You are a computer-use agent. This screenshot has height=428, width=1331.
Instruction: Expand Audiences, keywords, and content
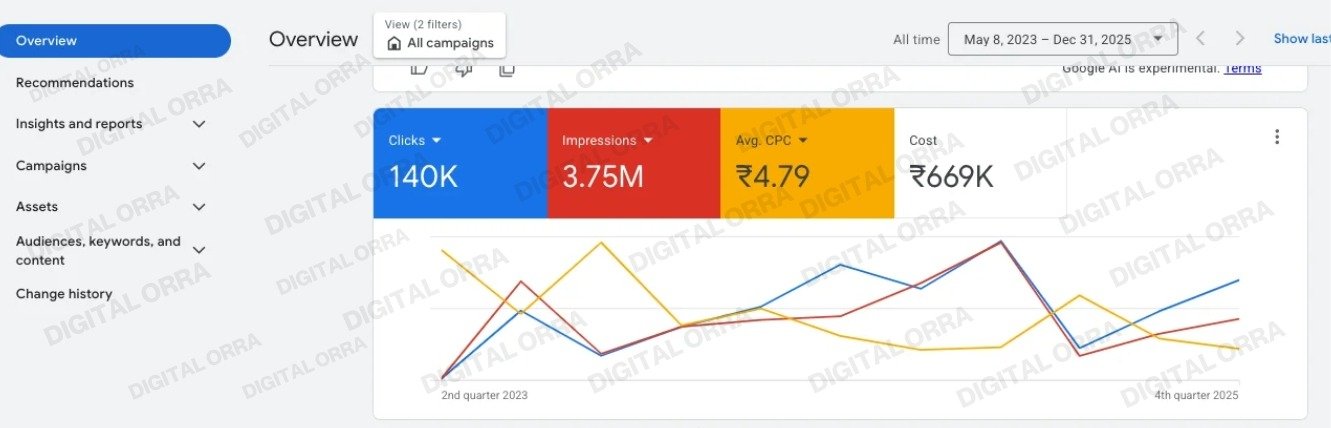coord(199,250)
